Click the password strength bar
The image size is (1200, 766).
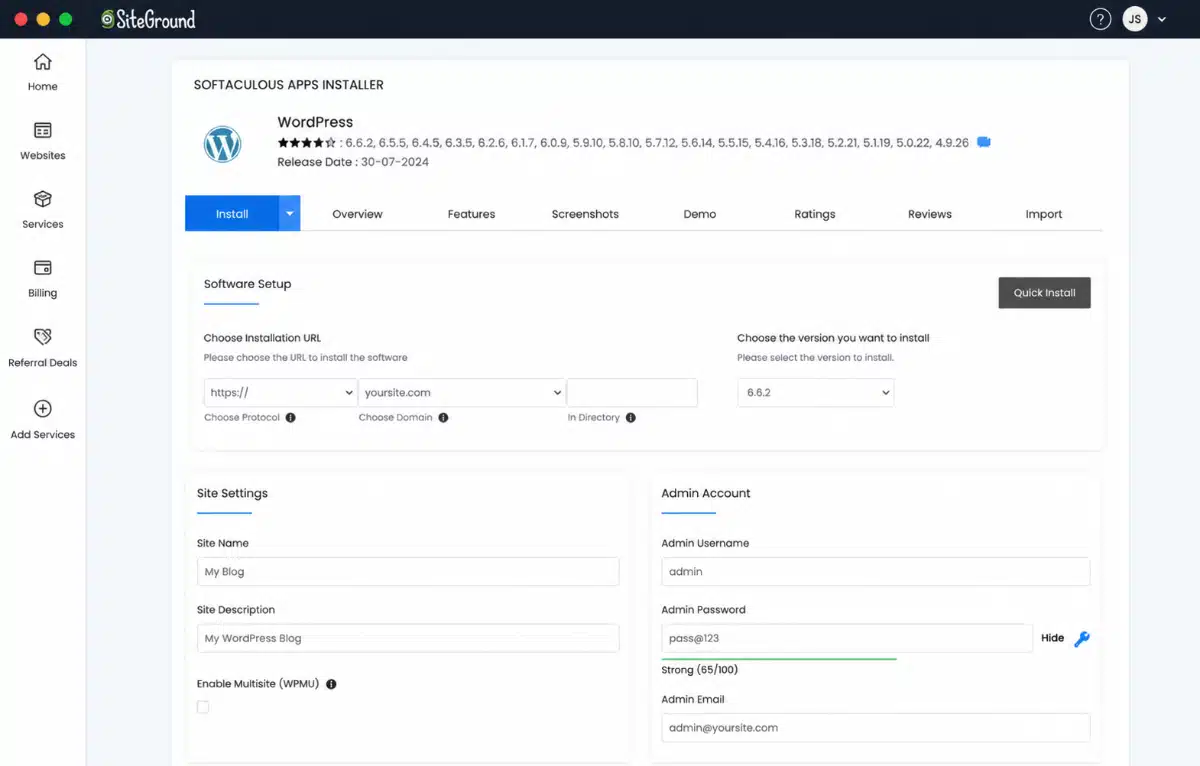(779, 658)
